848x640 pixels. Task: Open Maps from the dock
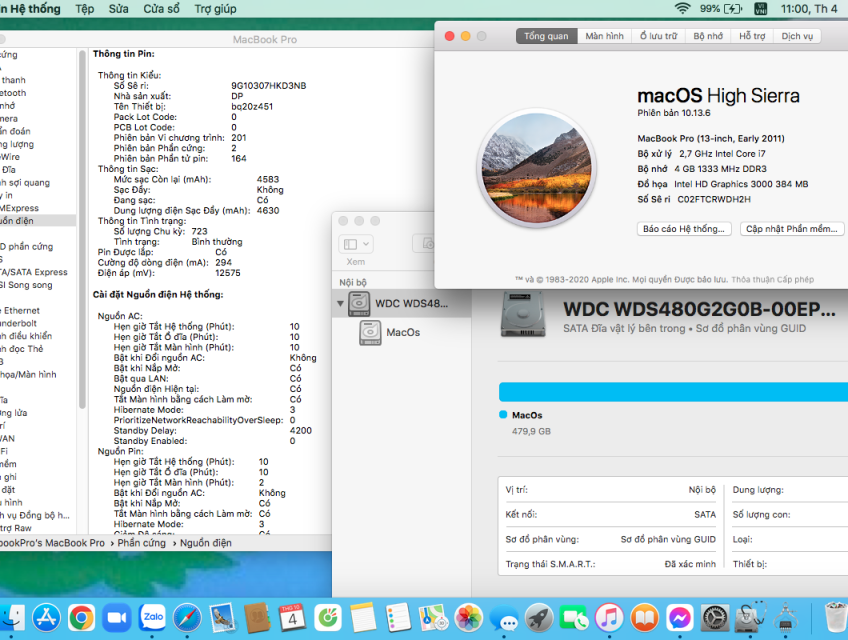433,617
